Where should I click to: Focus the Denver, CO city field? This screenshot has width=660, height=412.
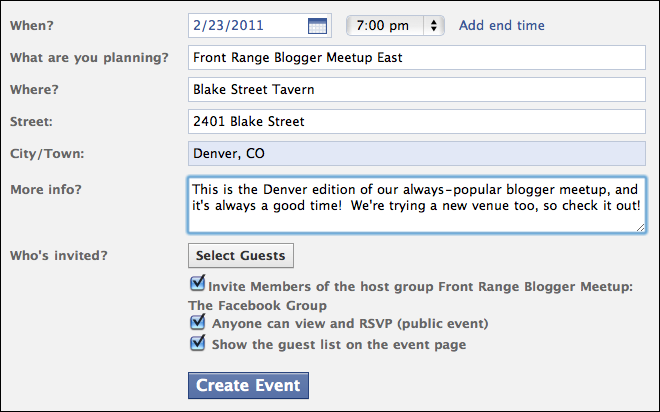click(x=417, y=154)
